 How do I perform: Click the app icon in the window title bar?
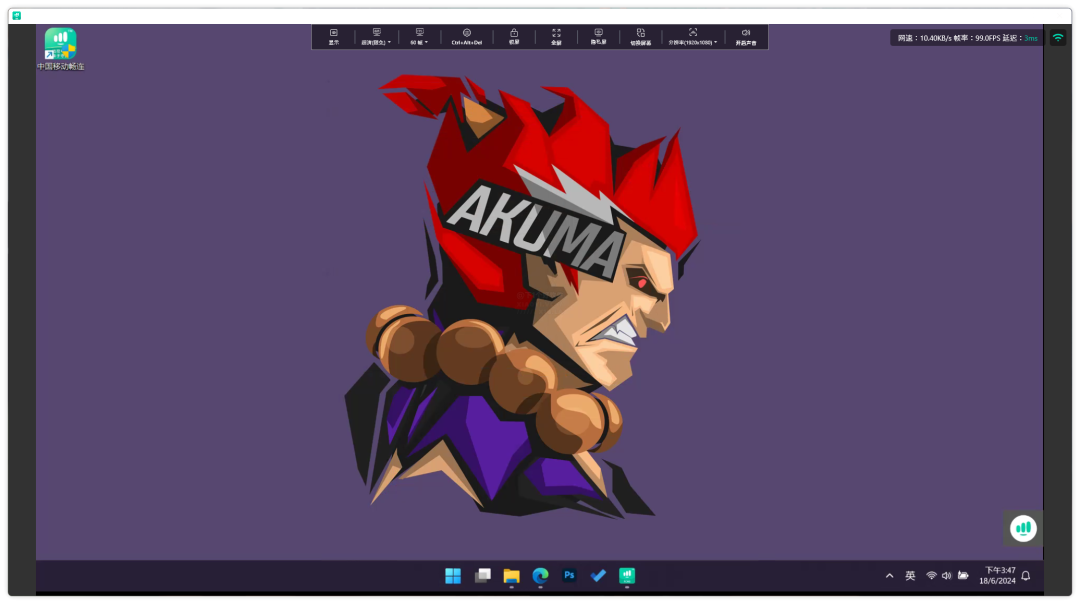[x=17, y=15]
